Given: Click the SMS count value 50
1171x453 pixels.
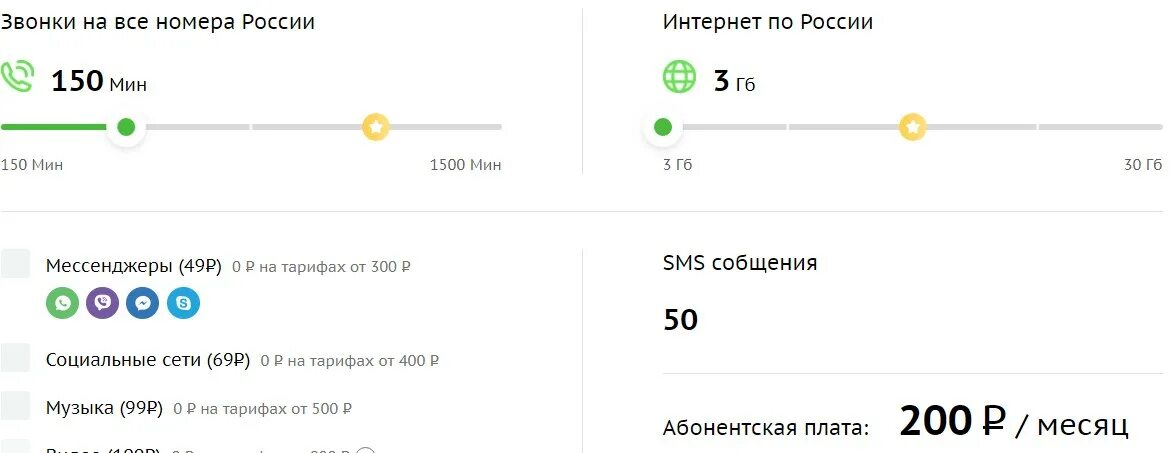Looking at the screenshot, I should (x=680, y=320).
